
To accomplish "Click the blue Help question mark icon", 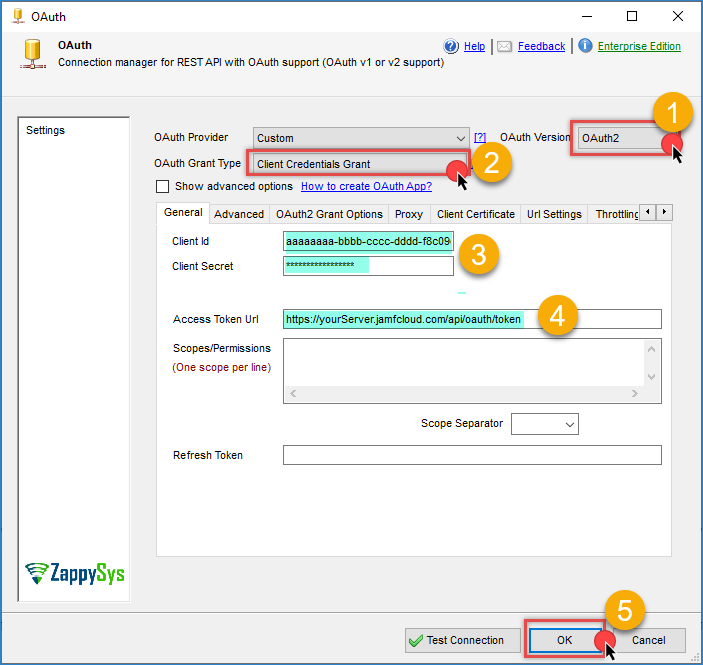I will click(451, 46).
